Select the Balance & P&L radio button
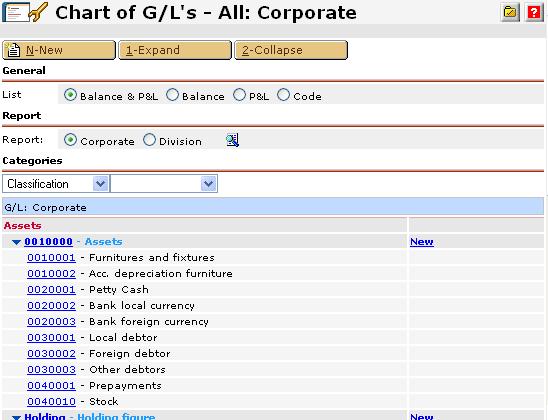Screen dimensions: 548x420 70,95
